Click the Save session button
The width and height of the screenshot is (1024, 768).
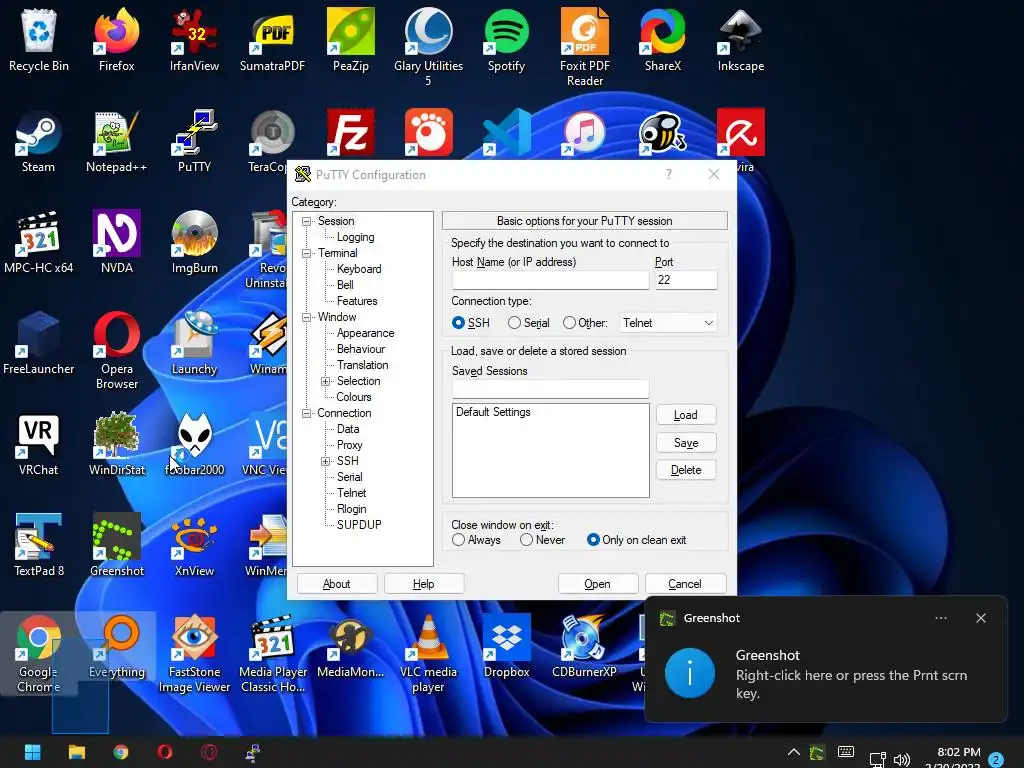coord(686,443)
